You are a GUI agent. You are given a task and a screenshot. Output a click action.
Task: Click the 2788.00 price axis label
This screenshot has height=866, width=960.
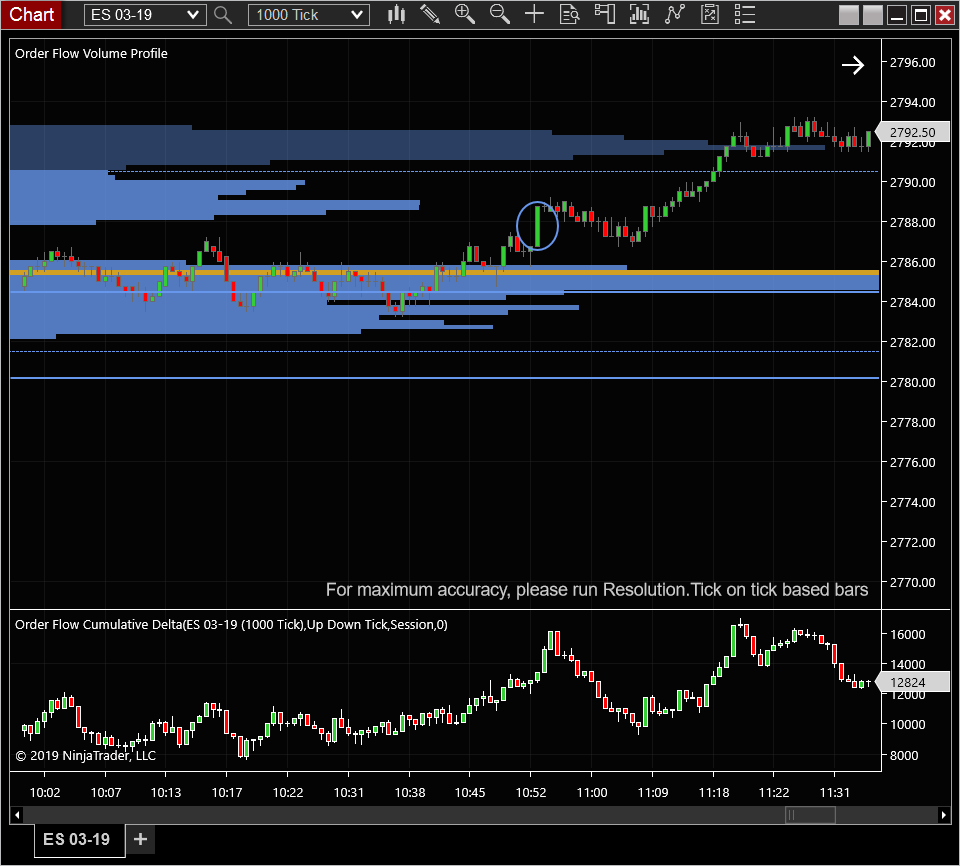pos(912,222)
